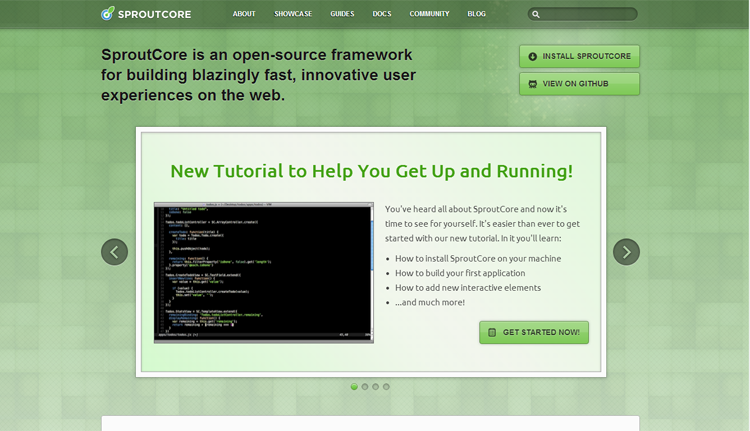Click the SproutCore tagline headline text
750x431 pixels.
click(x=258, y=75)
